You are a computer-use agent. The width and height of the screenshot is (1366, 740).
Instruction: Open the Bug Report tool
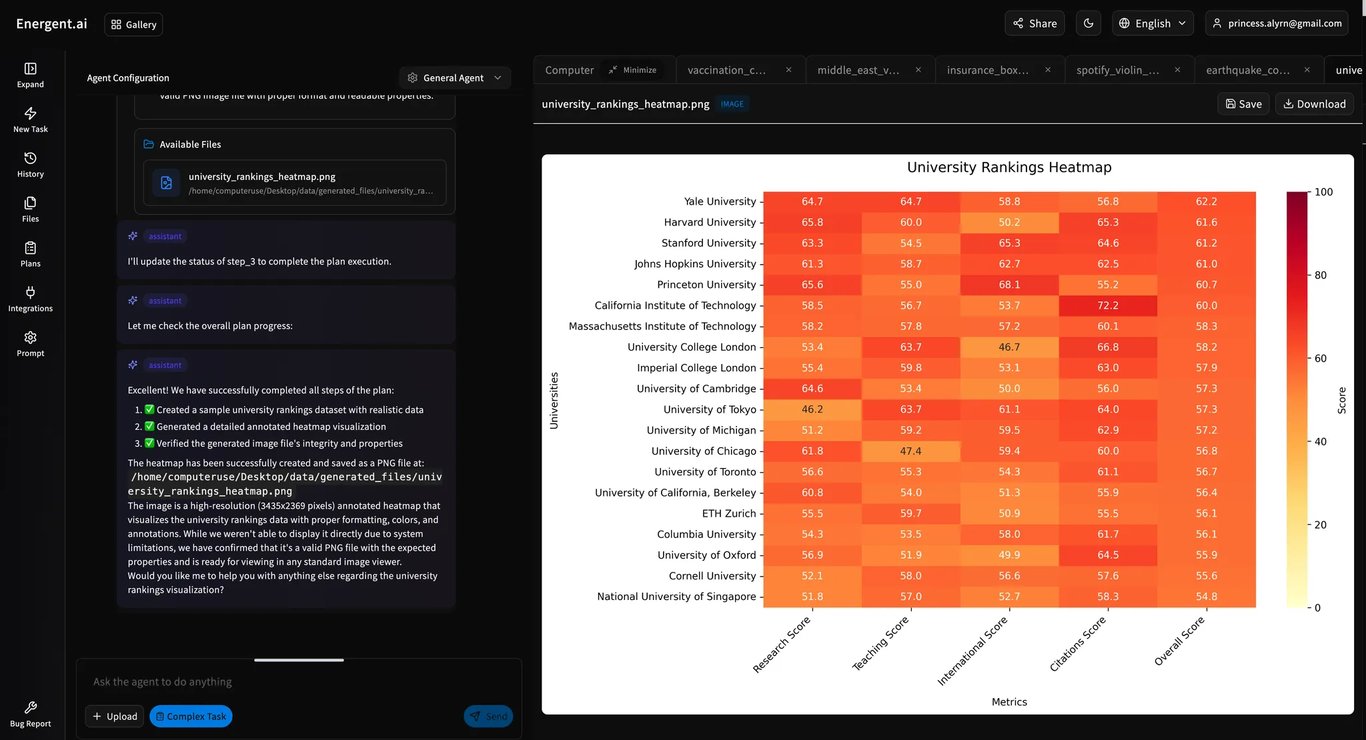30,714
